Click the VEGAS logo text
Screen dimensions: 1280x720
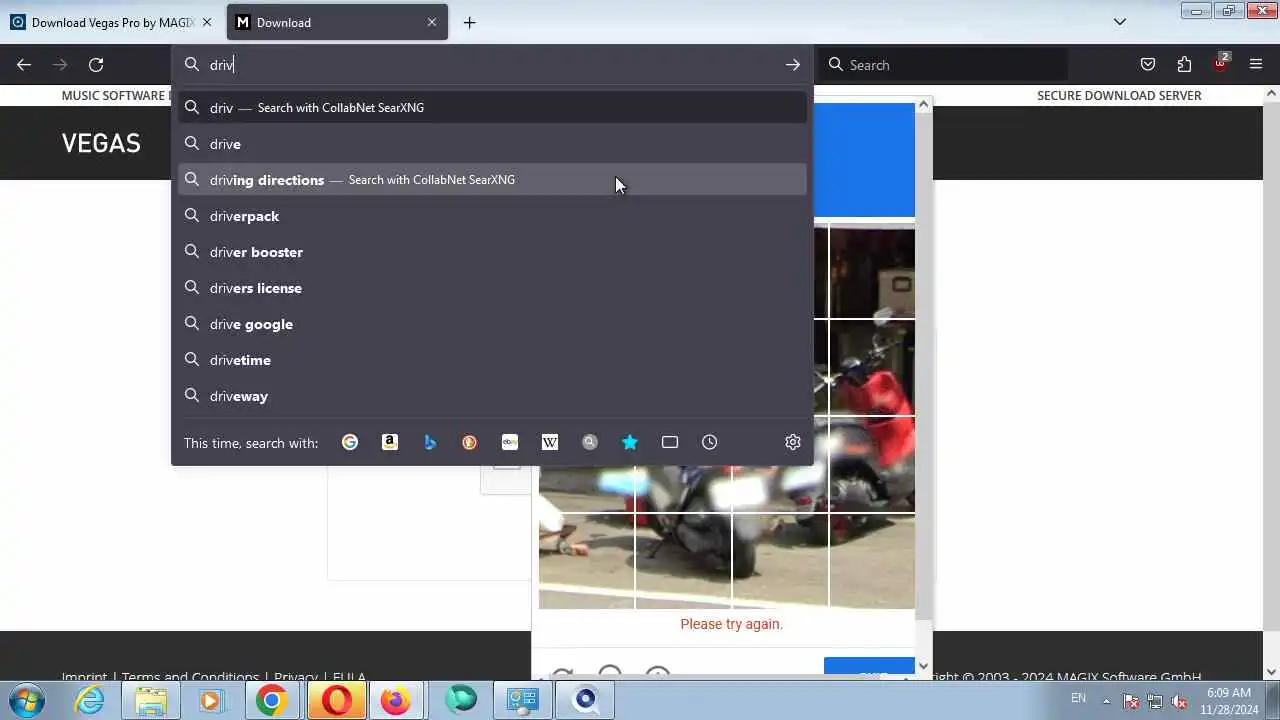coord(101,143)
